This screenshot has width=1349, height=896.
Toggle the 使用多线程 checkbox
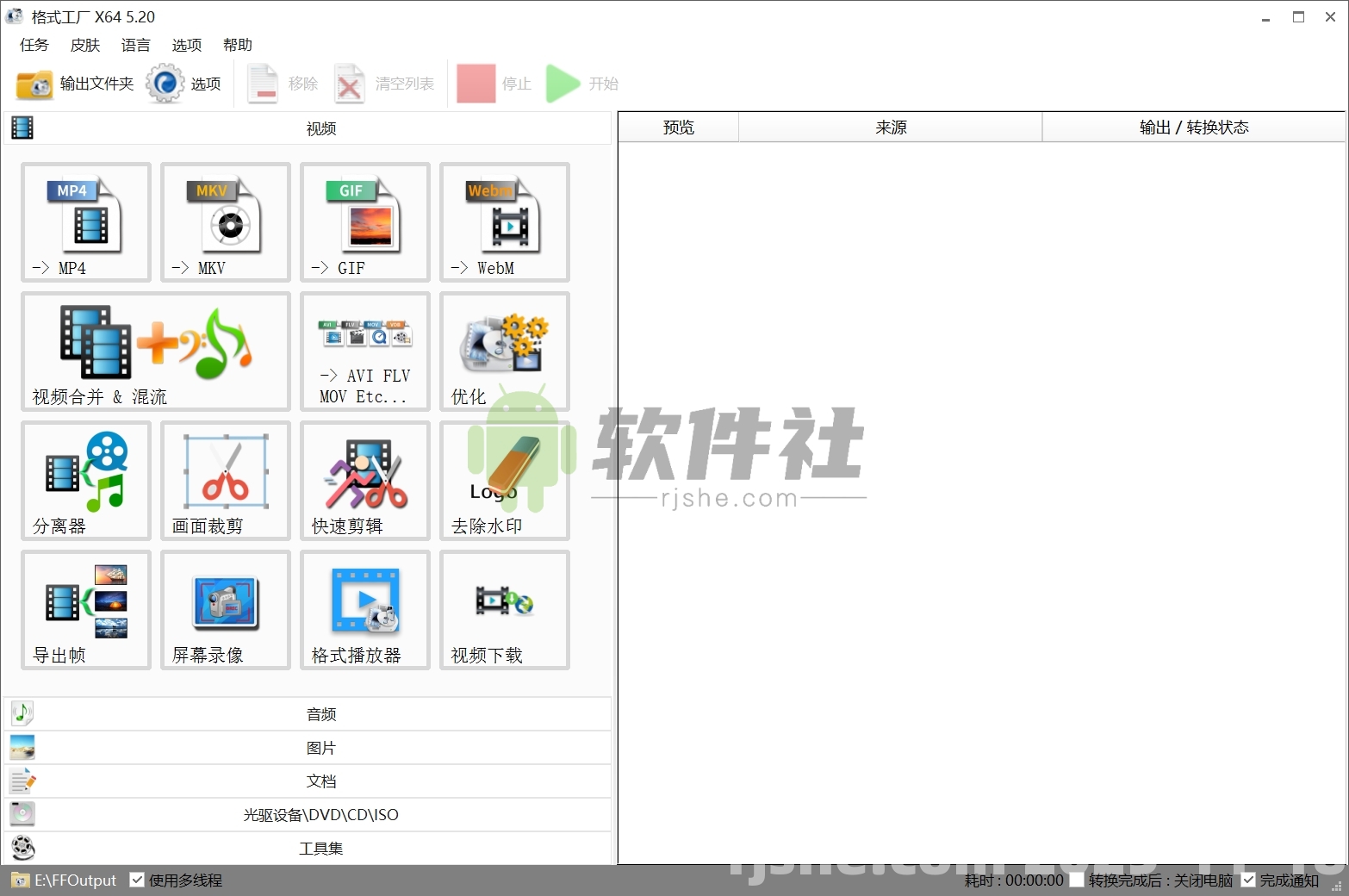pos(138,880)
